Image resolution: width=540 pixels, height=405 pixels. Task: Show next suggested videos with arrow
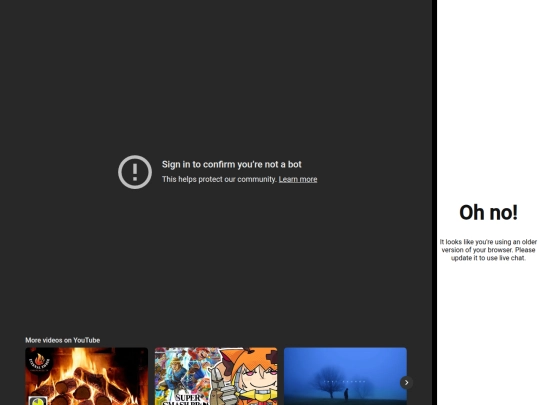406,382
